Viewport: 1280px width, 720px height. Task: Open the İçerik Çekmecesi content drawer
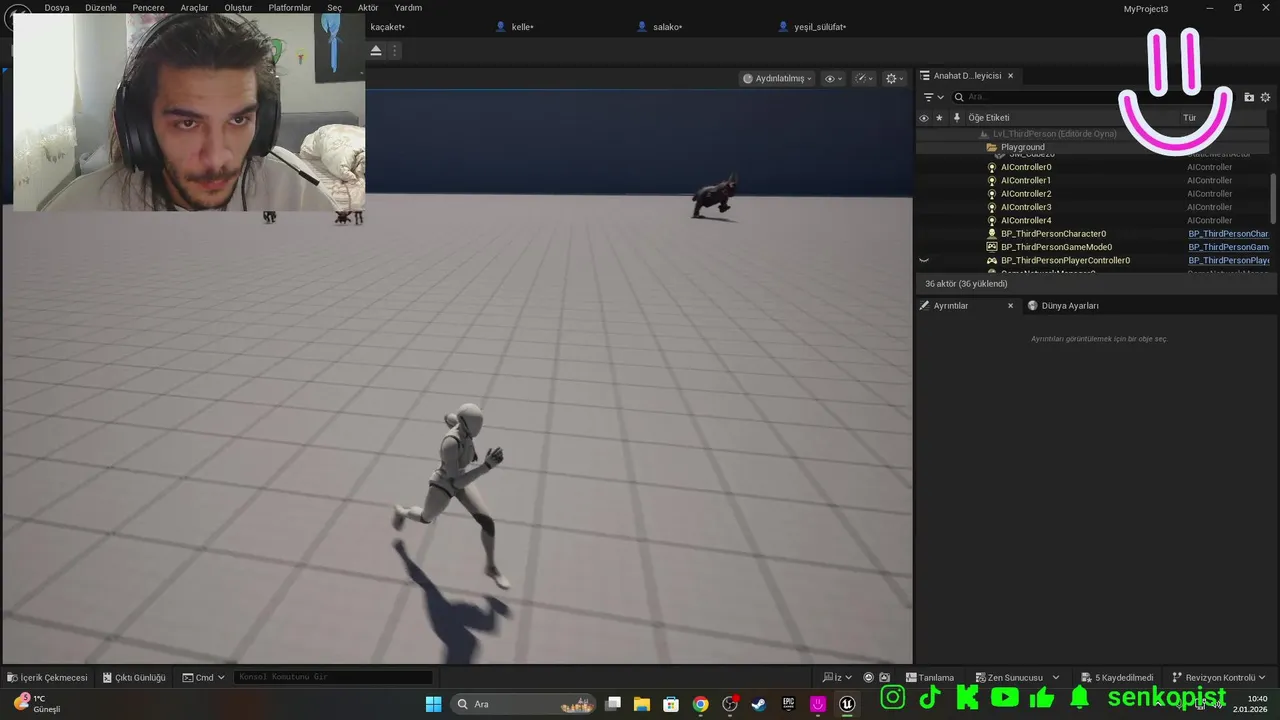pos(47,677)
